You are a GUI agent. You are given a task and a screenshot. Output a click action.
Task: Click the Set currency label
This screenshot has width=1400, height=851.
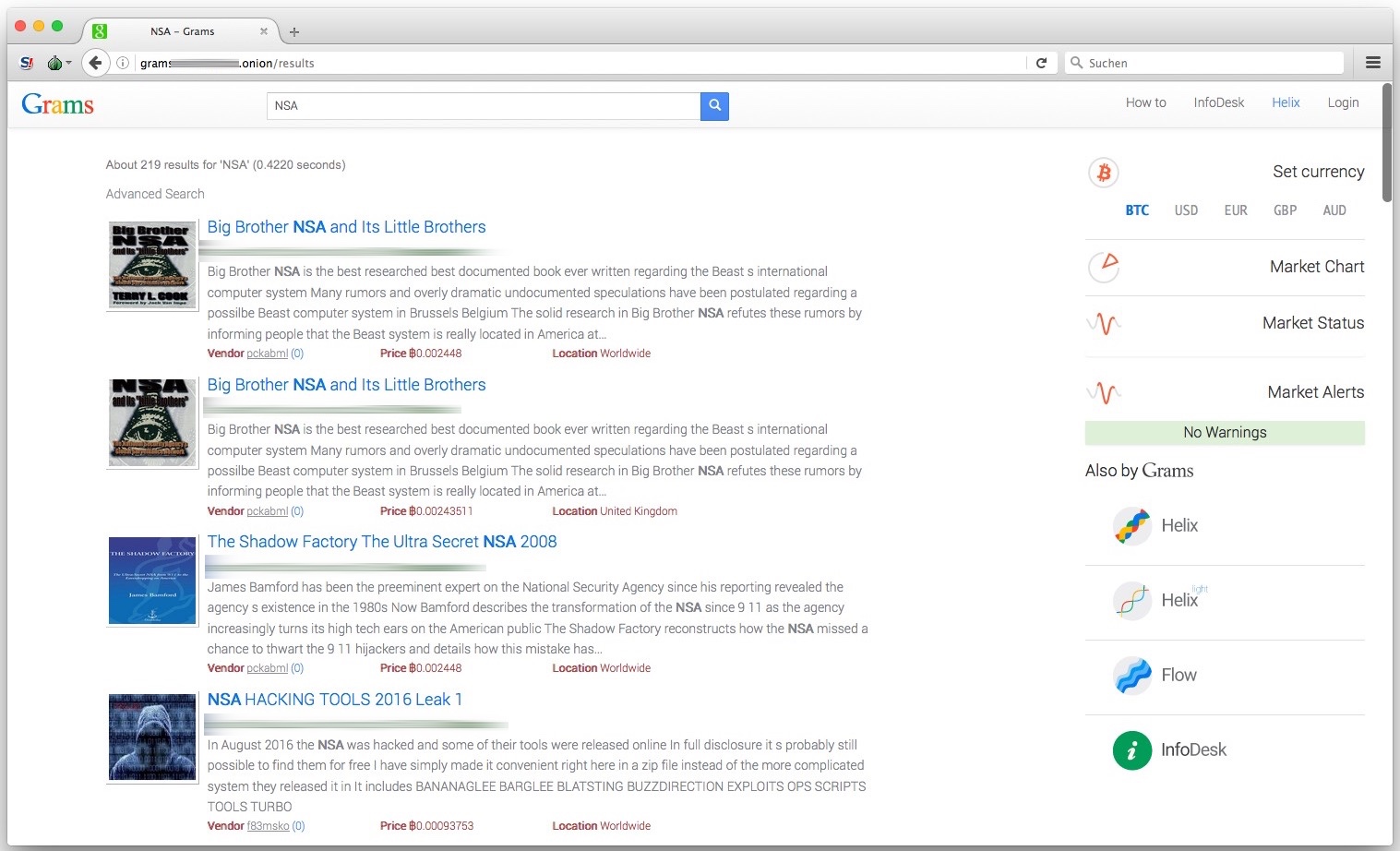(1318, 172)
